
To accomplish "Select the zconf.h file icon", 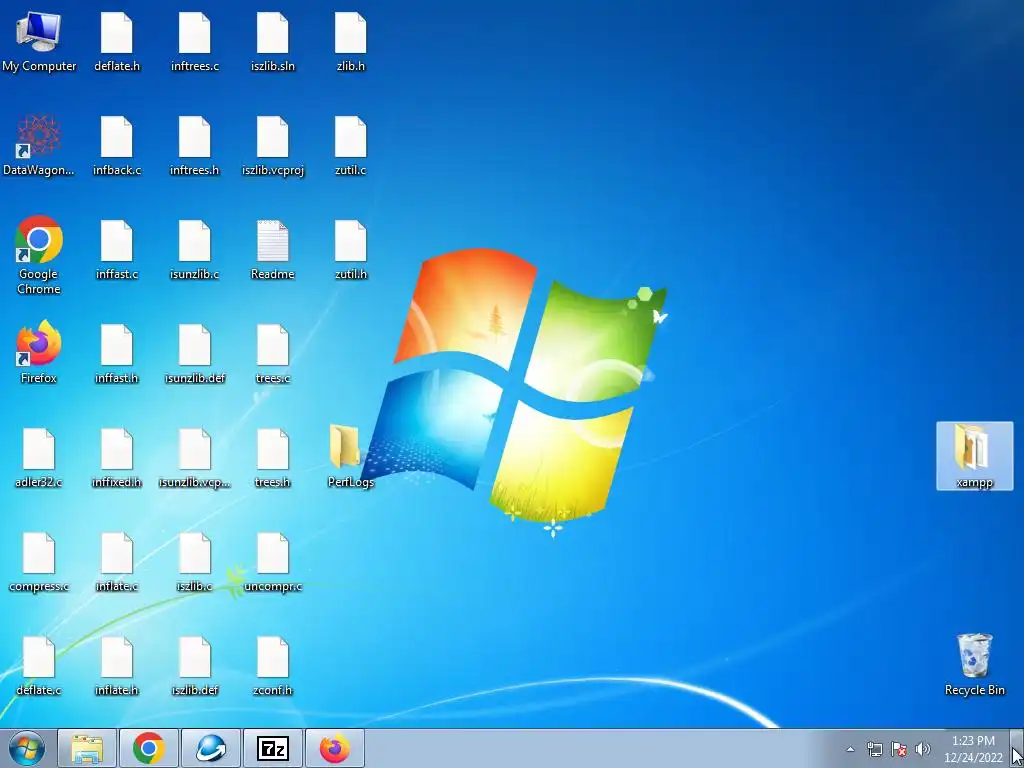I will (x=272, y=665).
